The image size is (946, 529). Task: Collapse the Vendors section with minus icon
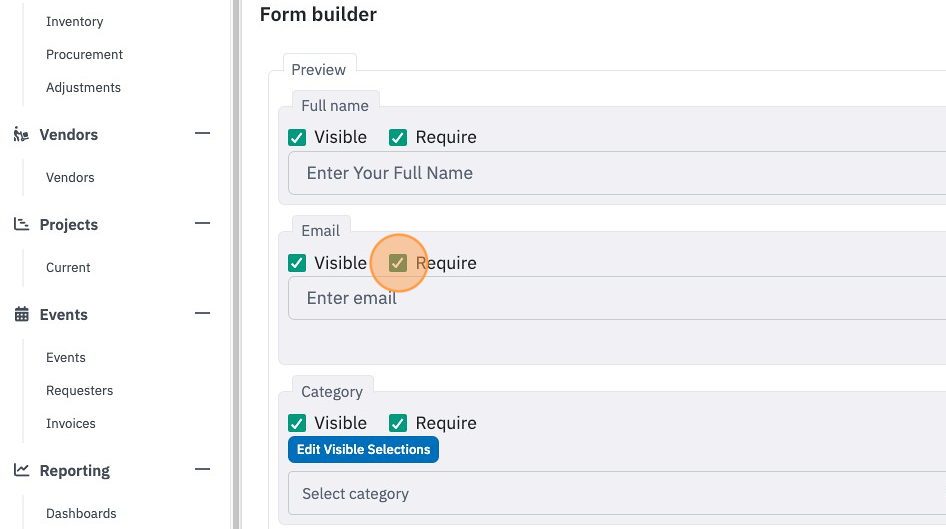(203, 133)
